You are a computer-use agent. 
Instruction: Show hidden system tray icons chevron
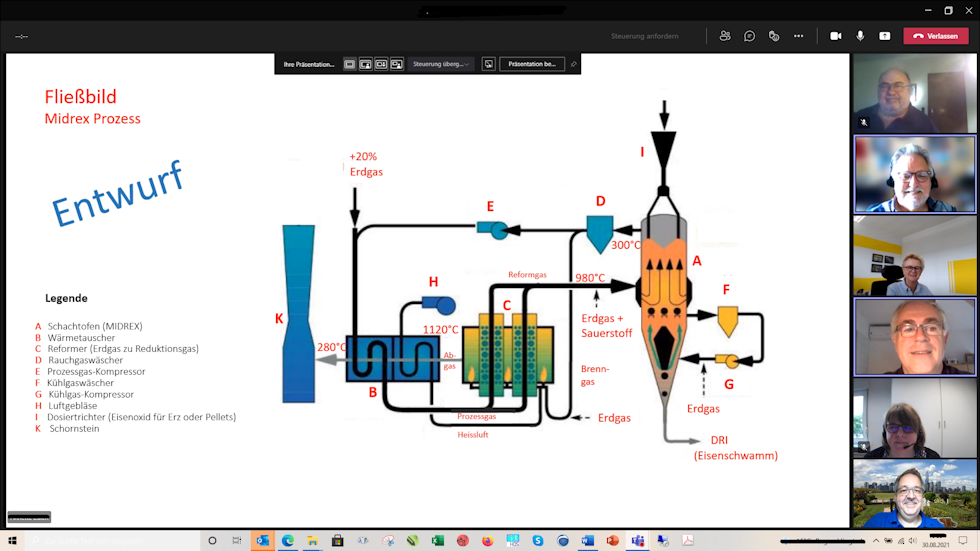(x=876, y=540)
